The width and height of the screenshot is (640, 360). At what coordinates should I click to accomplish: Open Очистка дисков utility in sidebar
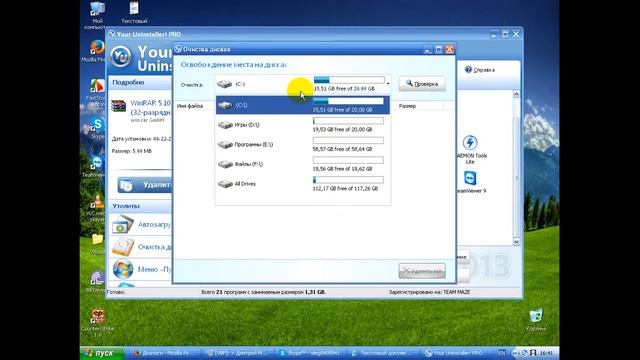click(x=141, y=247)
